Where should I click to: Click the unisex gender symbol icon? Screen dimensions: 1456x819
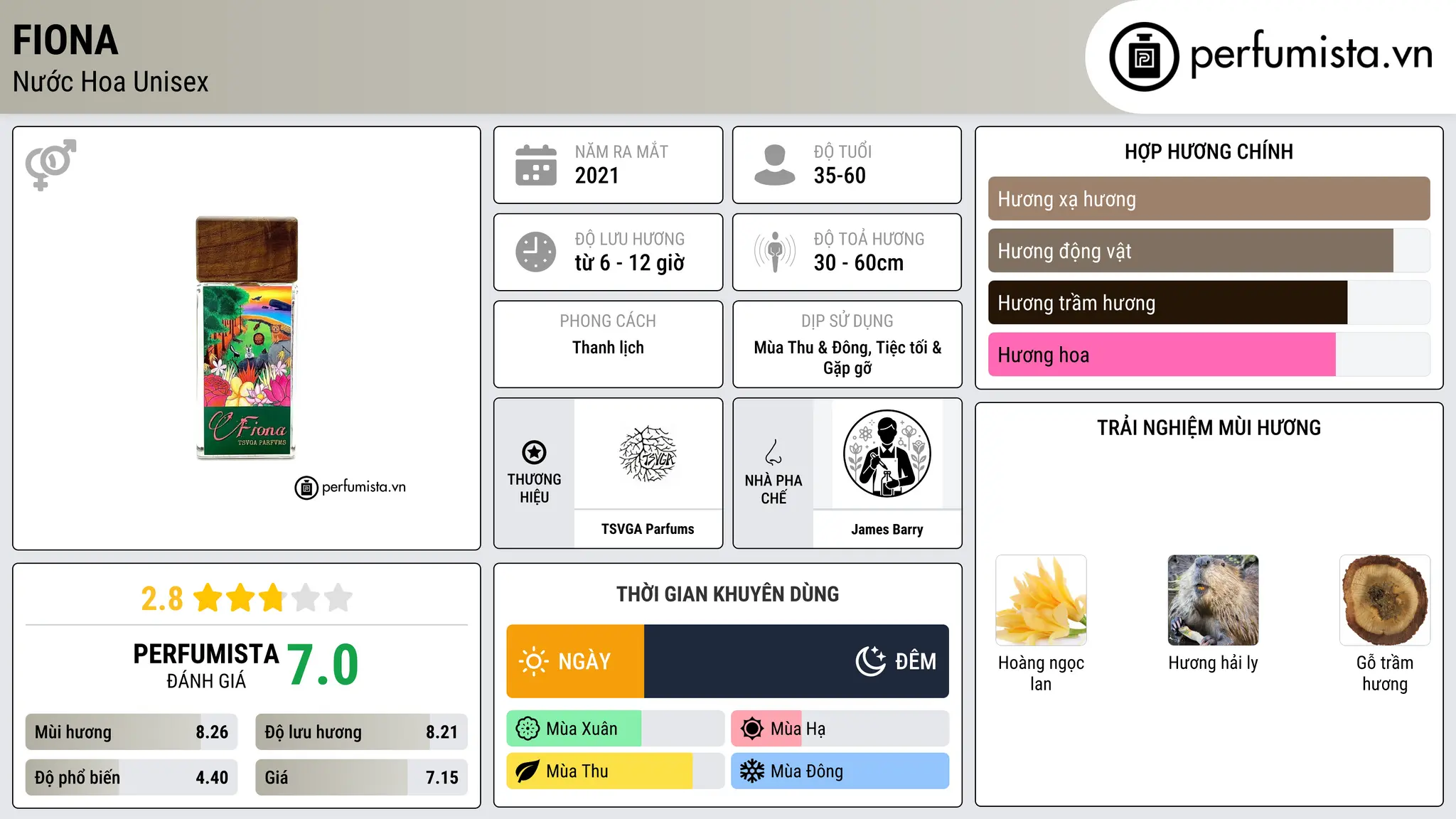(x=50, y=164)
